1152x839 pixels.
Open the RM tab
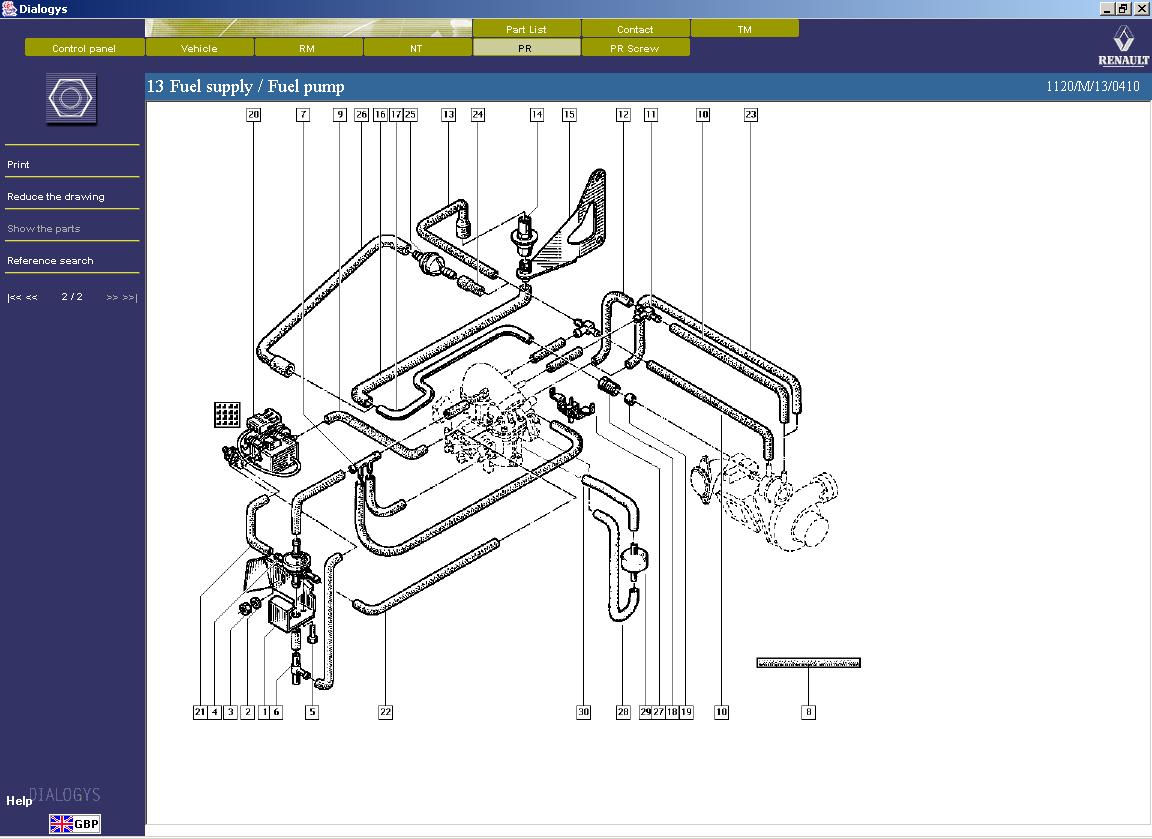point(308,48)
